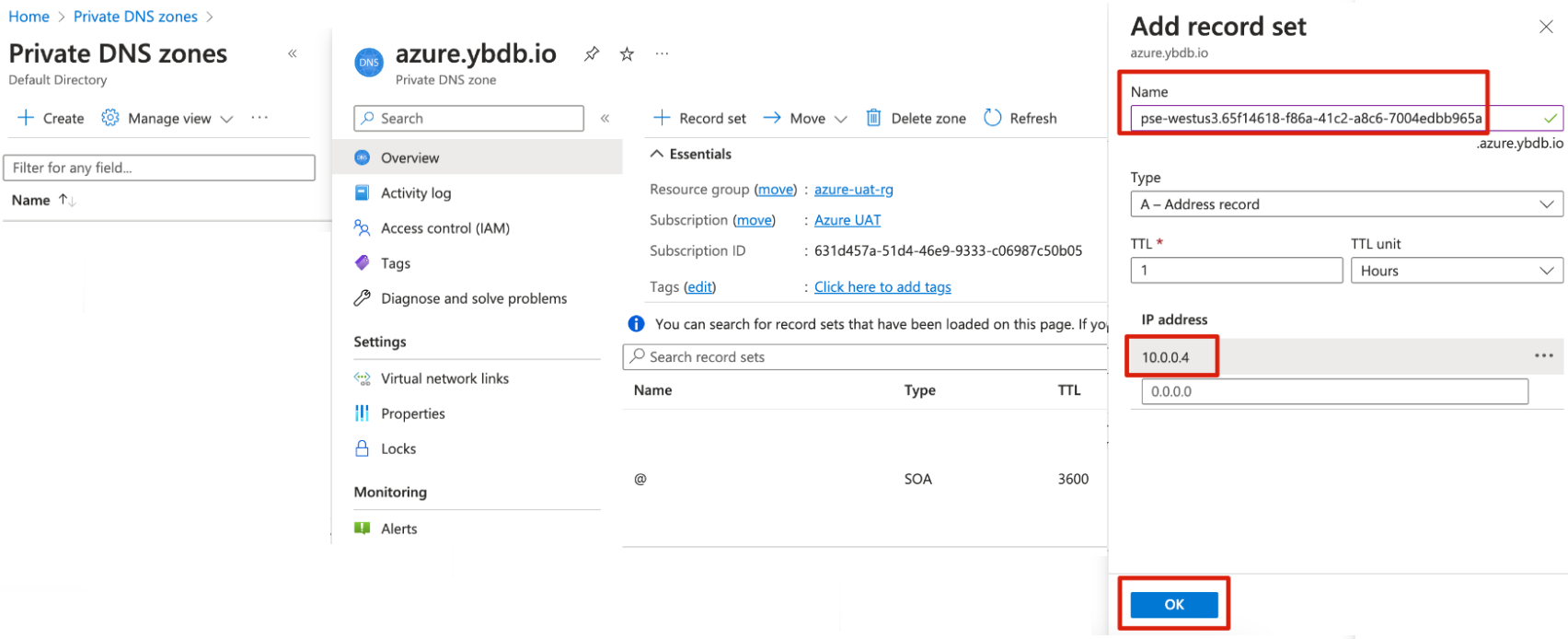Collapse the resource menu sidebar
This screenshot has width=1568, height=639.
point(605,118)
